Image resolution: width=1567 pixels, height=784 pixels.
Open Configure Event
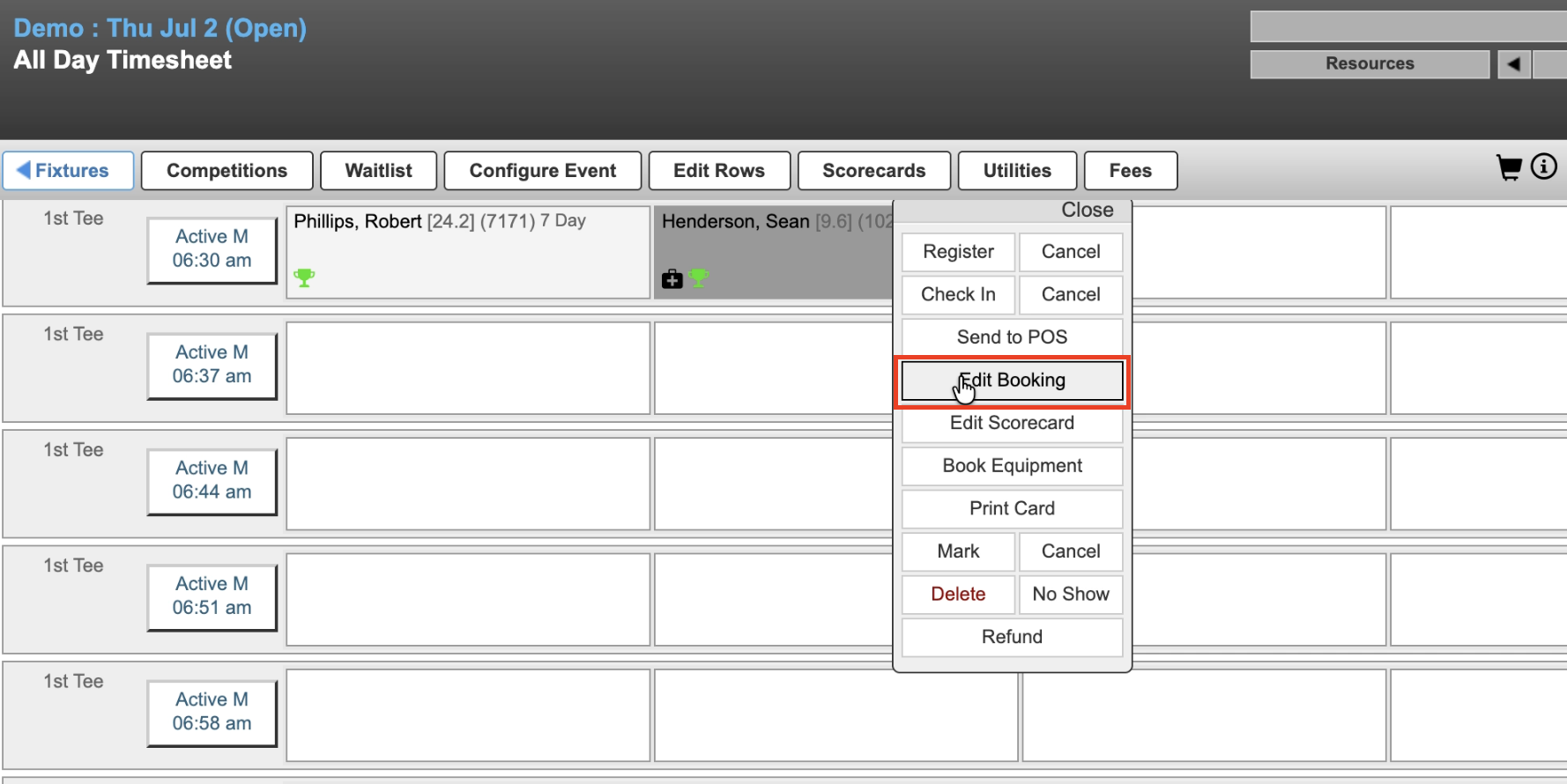coord(543,171)
